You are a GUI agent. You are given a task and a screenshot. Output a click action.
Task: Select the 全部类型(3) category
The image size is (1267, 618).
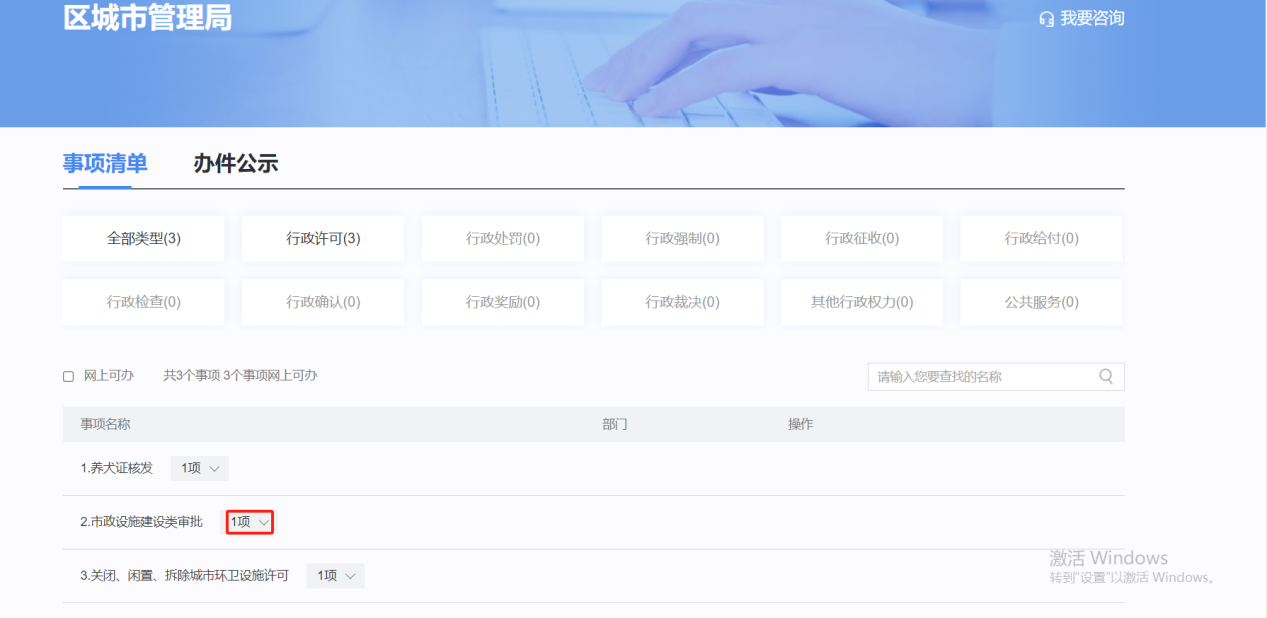tap(143, 238)
